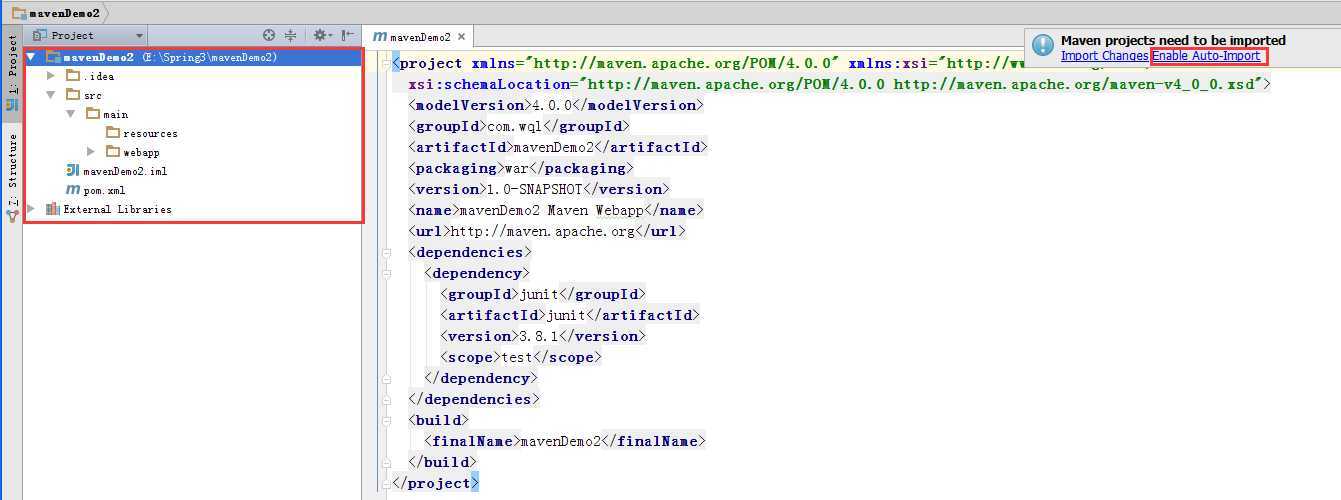Expand the webapp folder arrow
This screenshot has height=500, width=1341.
(x=91, y=152)
